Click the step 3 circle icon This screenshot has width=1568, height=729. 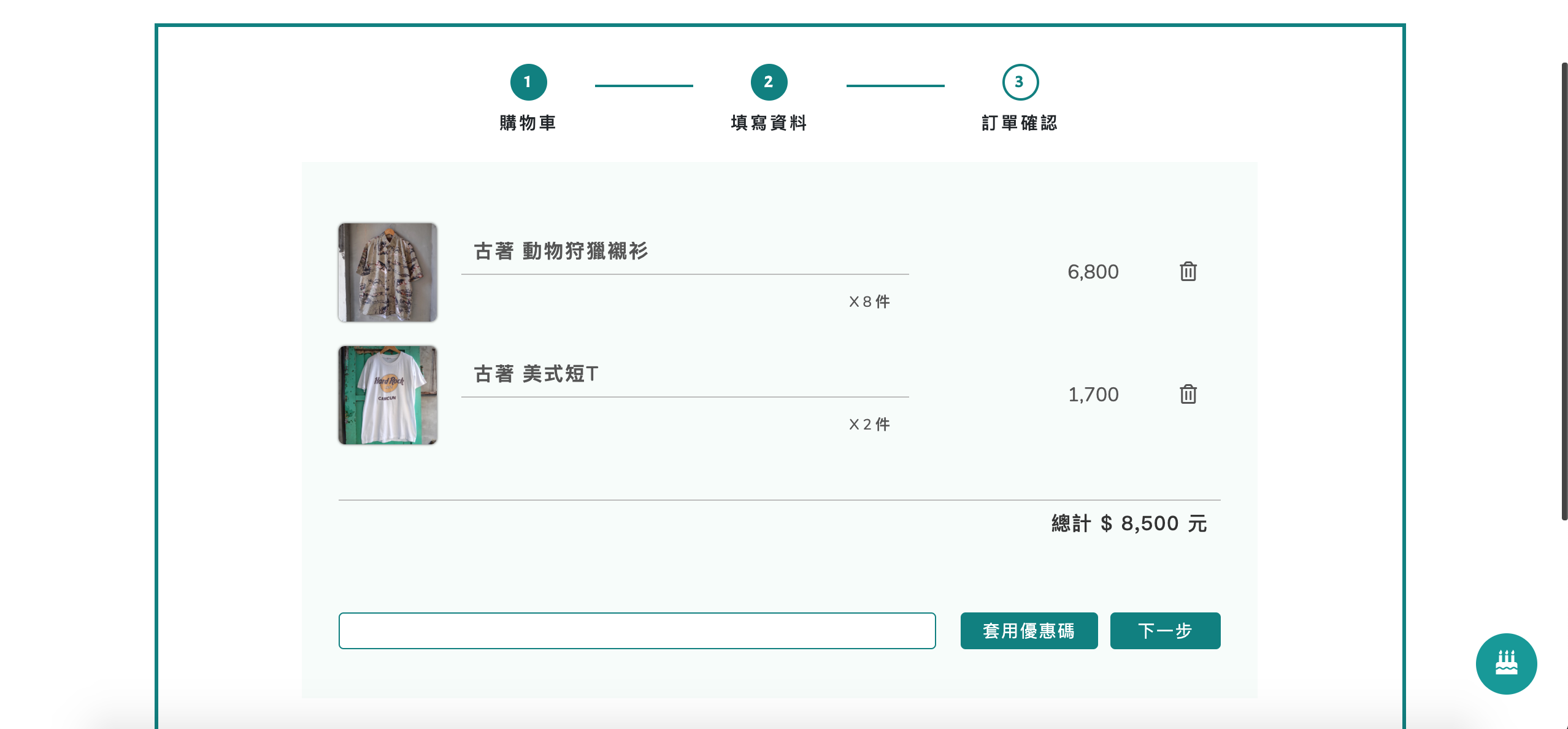[x=1019, y=82]
